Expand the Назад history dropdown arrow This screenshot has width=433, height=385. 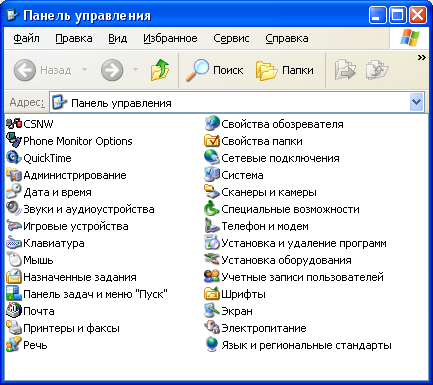[85, 70]
